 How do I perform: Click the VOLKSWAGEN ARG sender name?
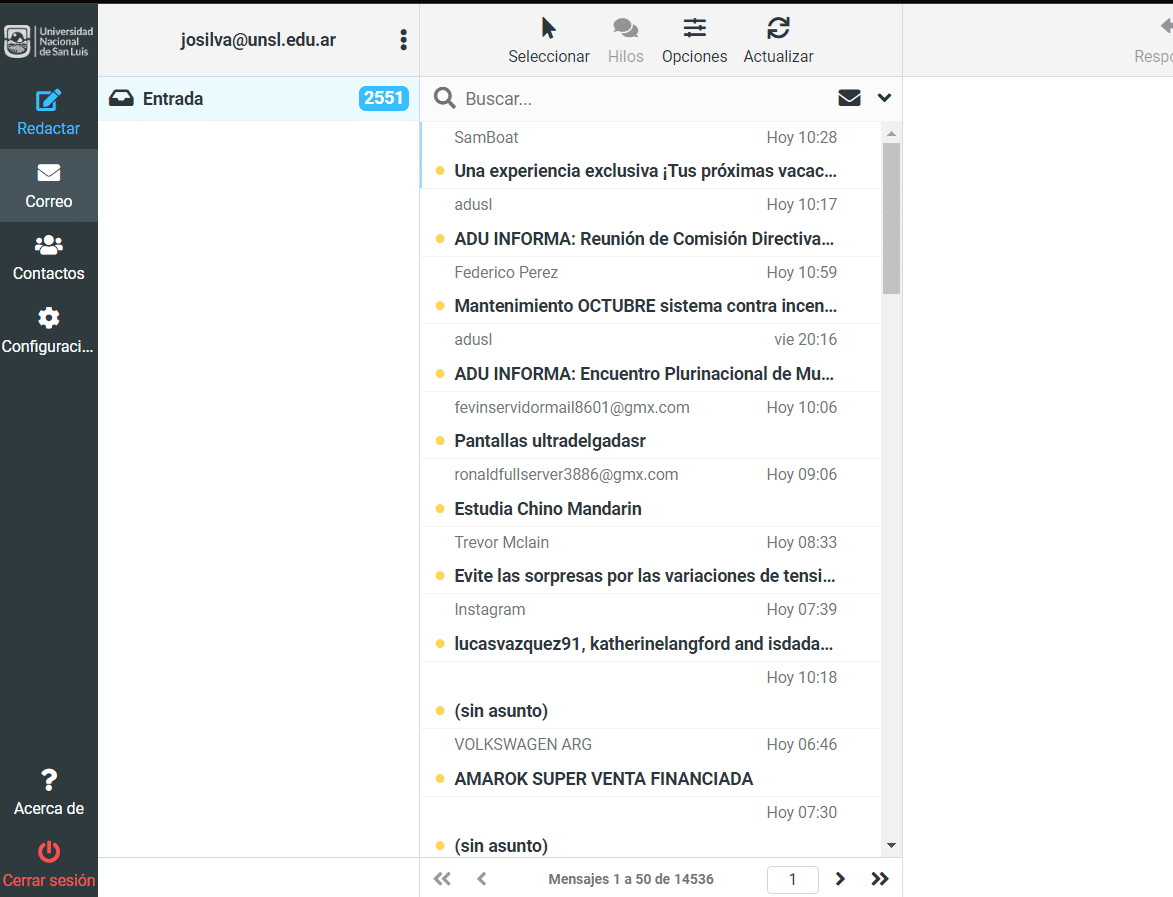tap(523, 744)
